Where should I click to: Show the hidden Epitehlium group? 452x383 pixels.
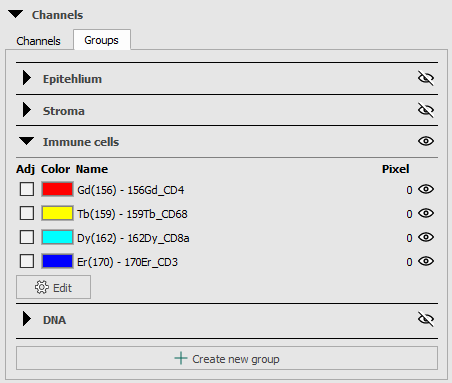coord(426,78)
